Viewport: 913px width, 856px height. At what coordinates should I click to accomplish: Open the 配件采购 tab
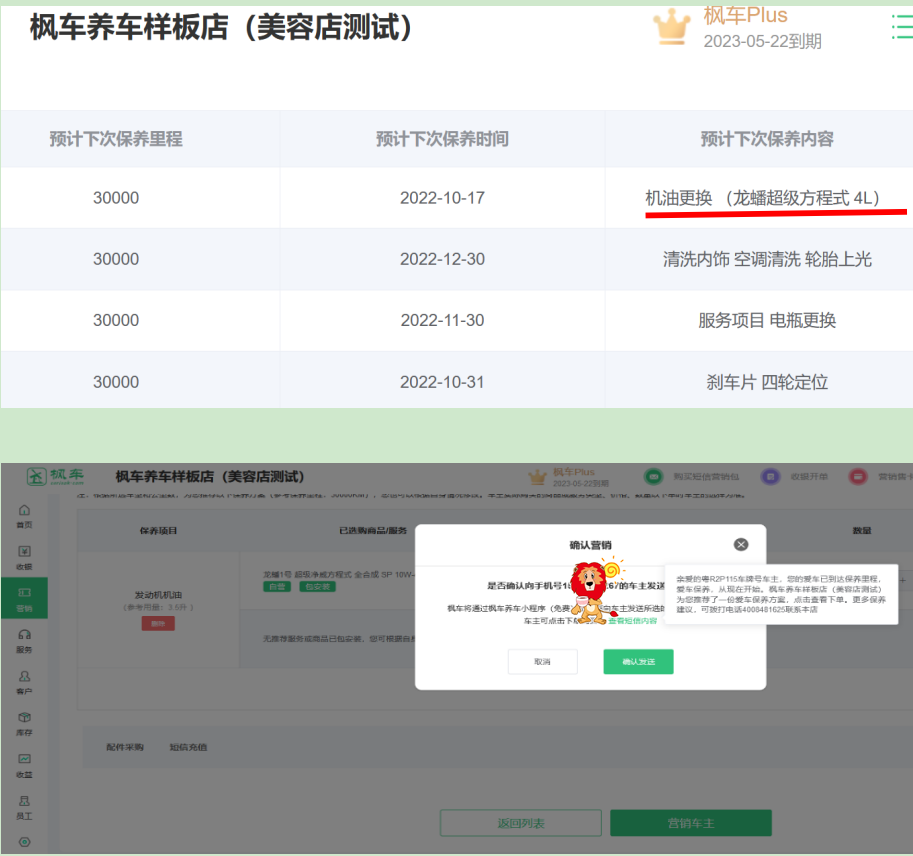[125, 747]
